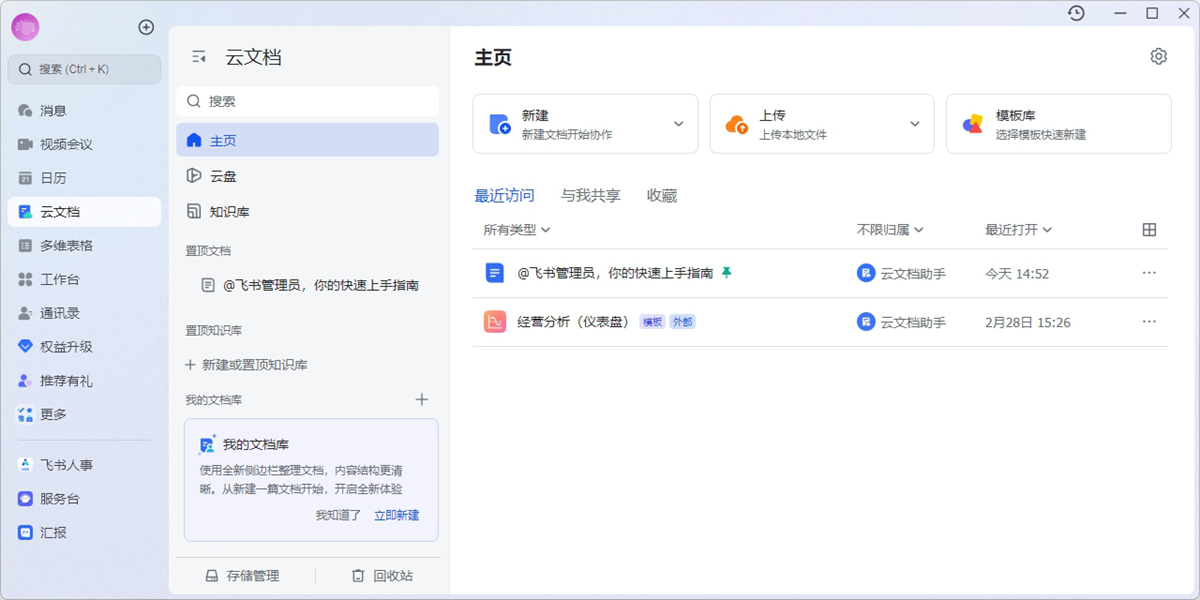Click the 2月28日 15:26 timestamp

point(1028,322)
